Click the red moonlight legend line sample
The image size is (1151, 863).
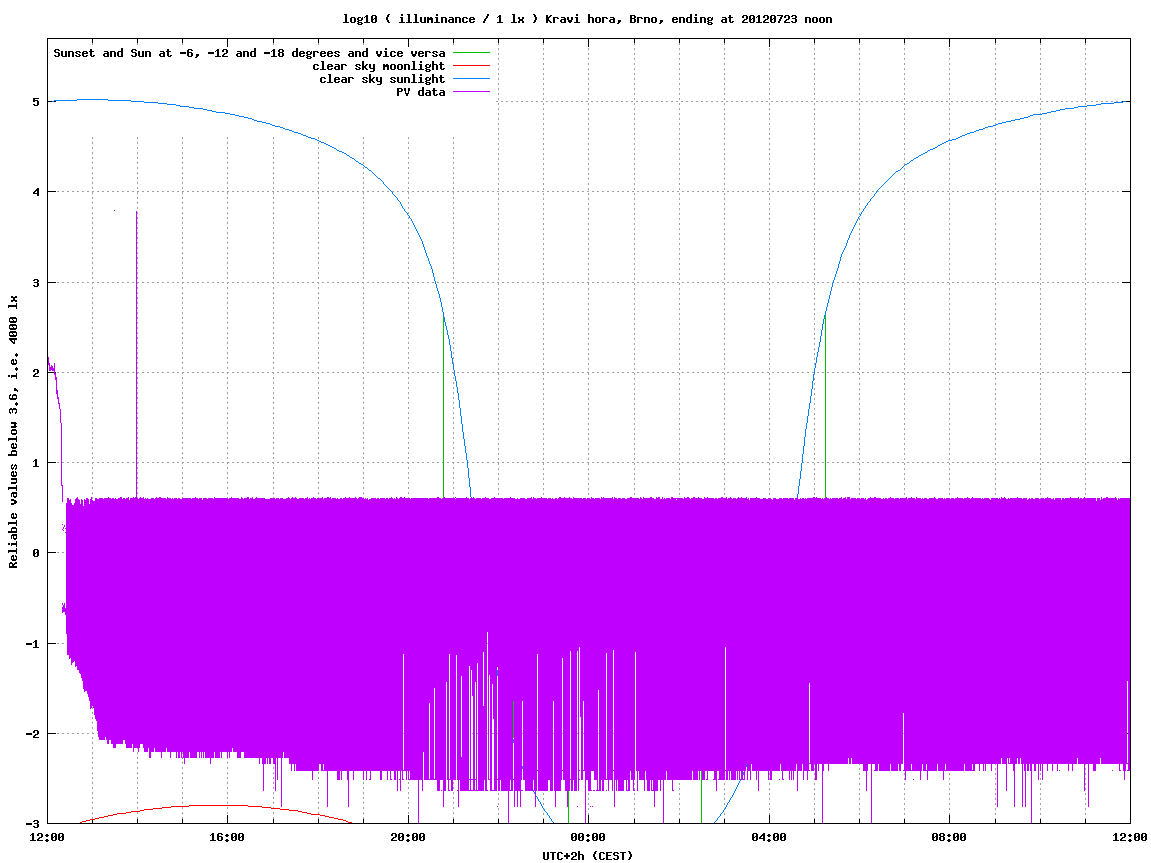tap(471, 66)
